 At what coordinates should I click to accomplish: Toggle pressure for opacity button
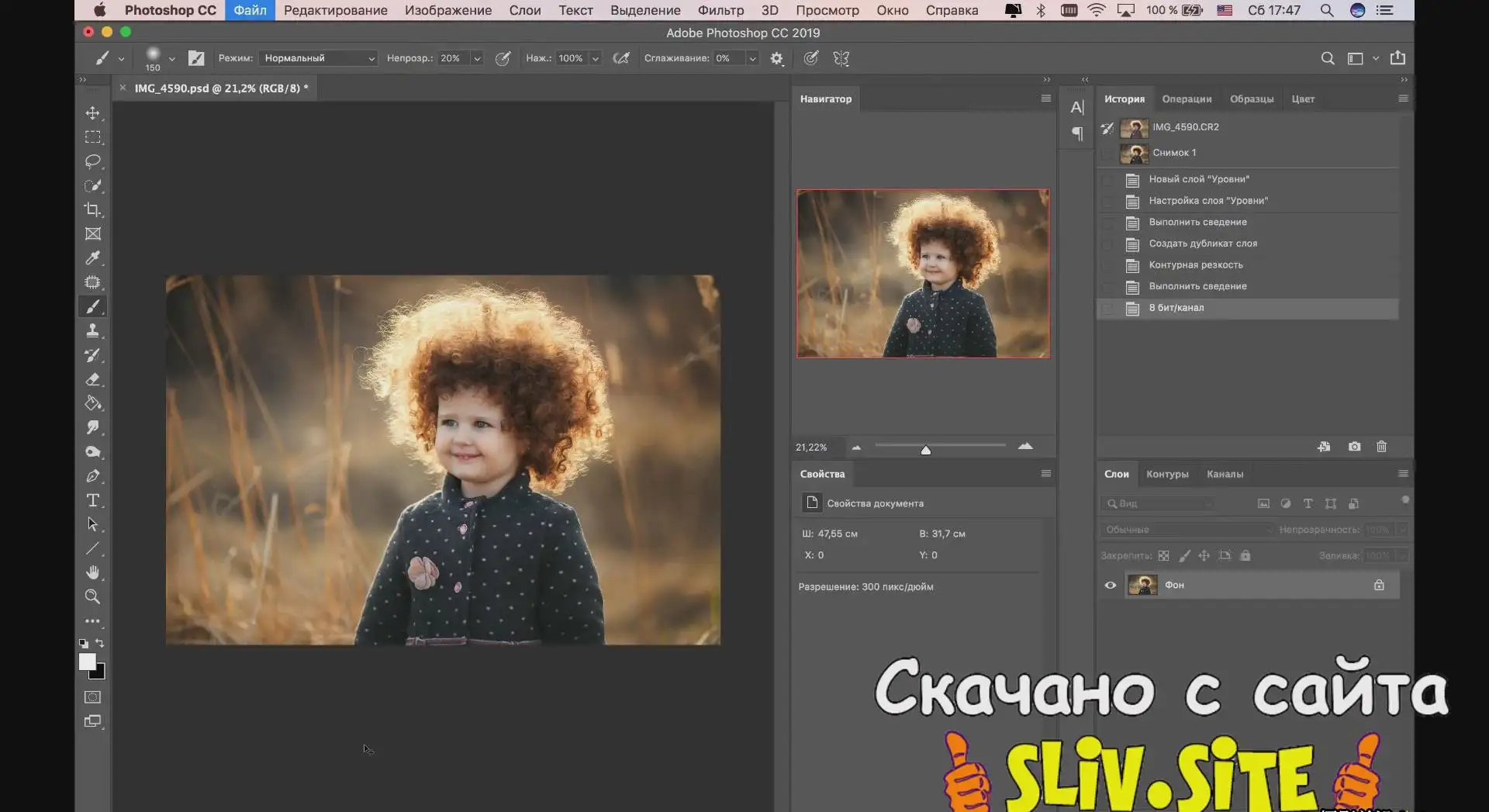[x=503, y=58]
